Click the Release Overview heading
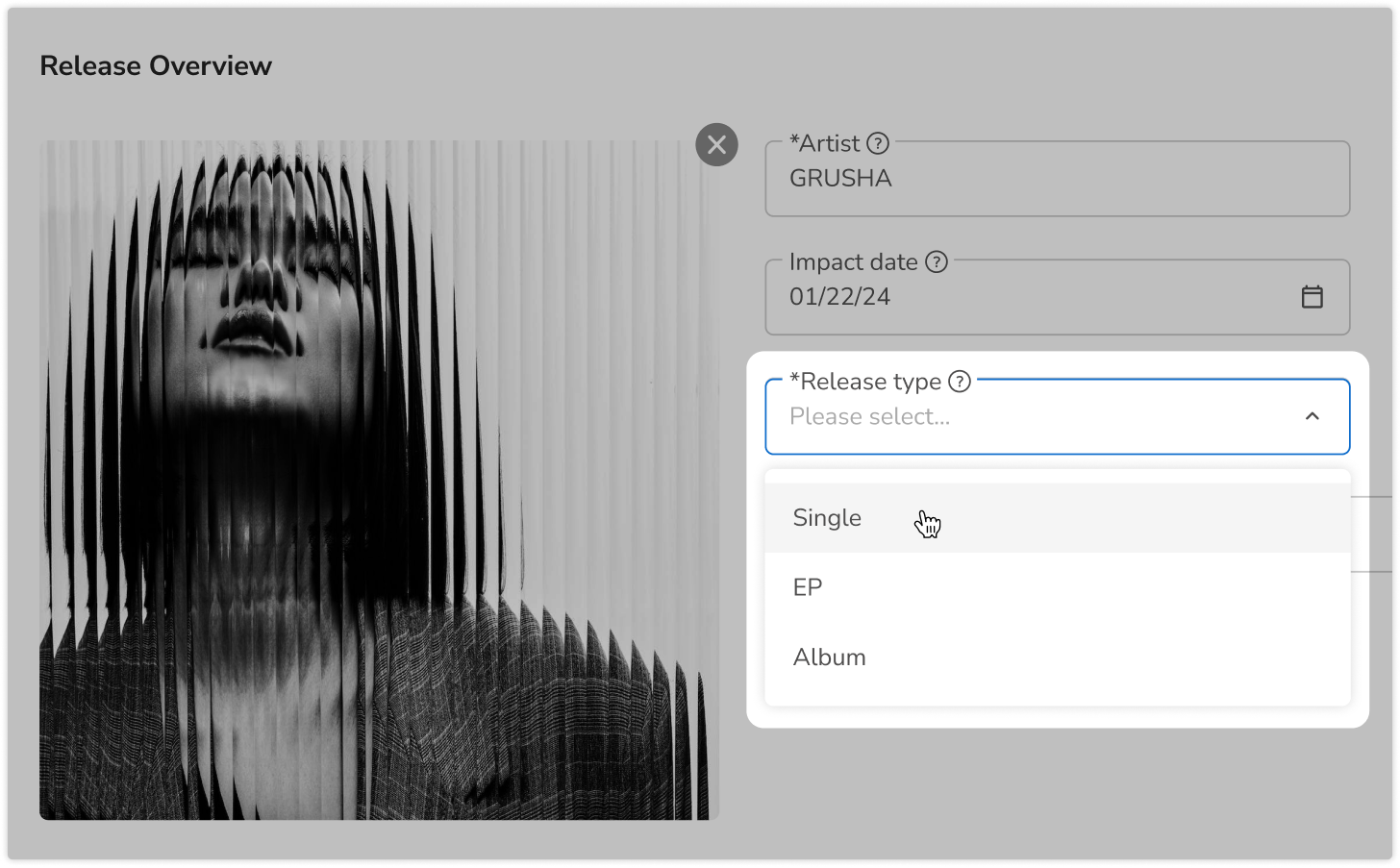 156,65
